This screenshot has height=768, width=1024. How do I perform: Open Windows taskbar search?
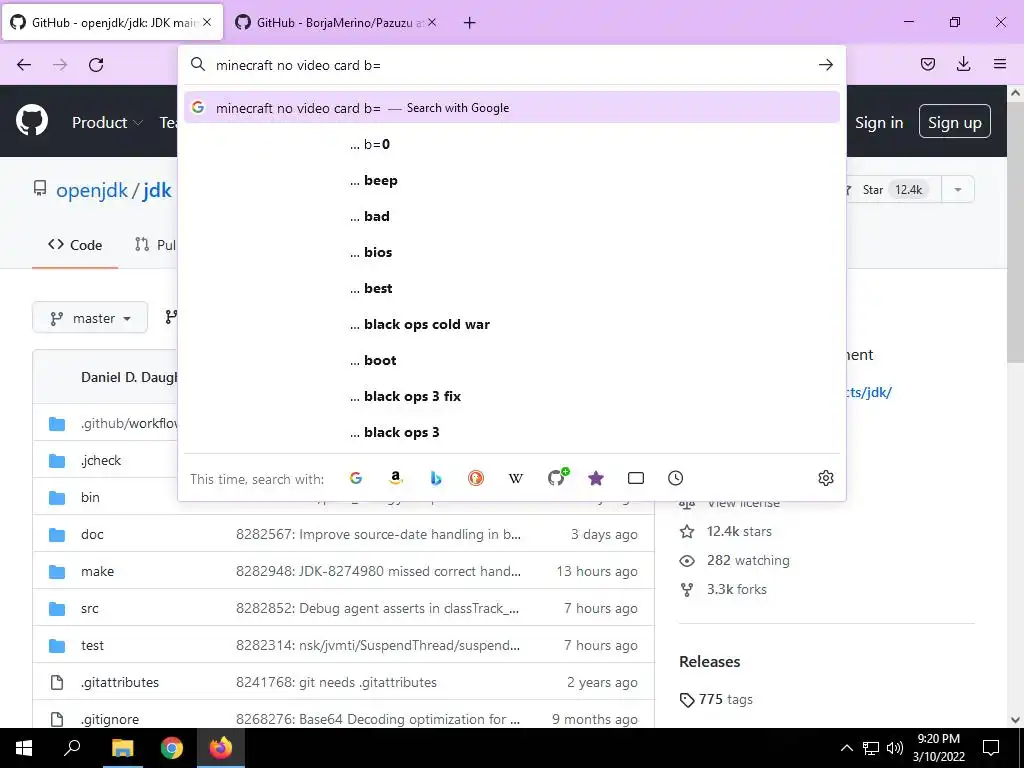72,748
